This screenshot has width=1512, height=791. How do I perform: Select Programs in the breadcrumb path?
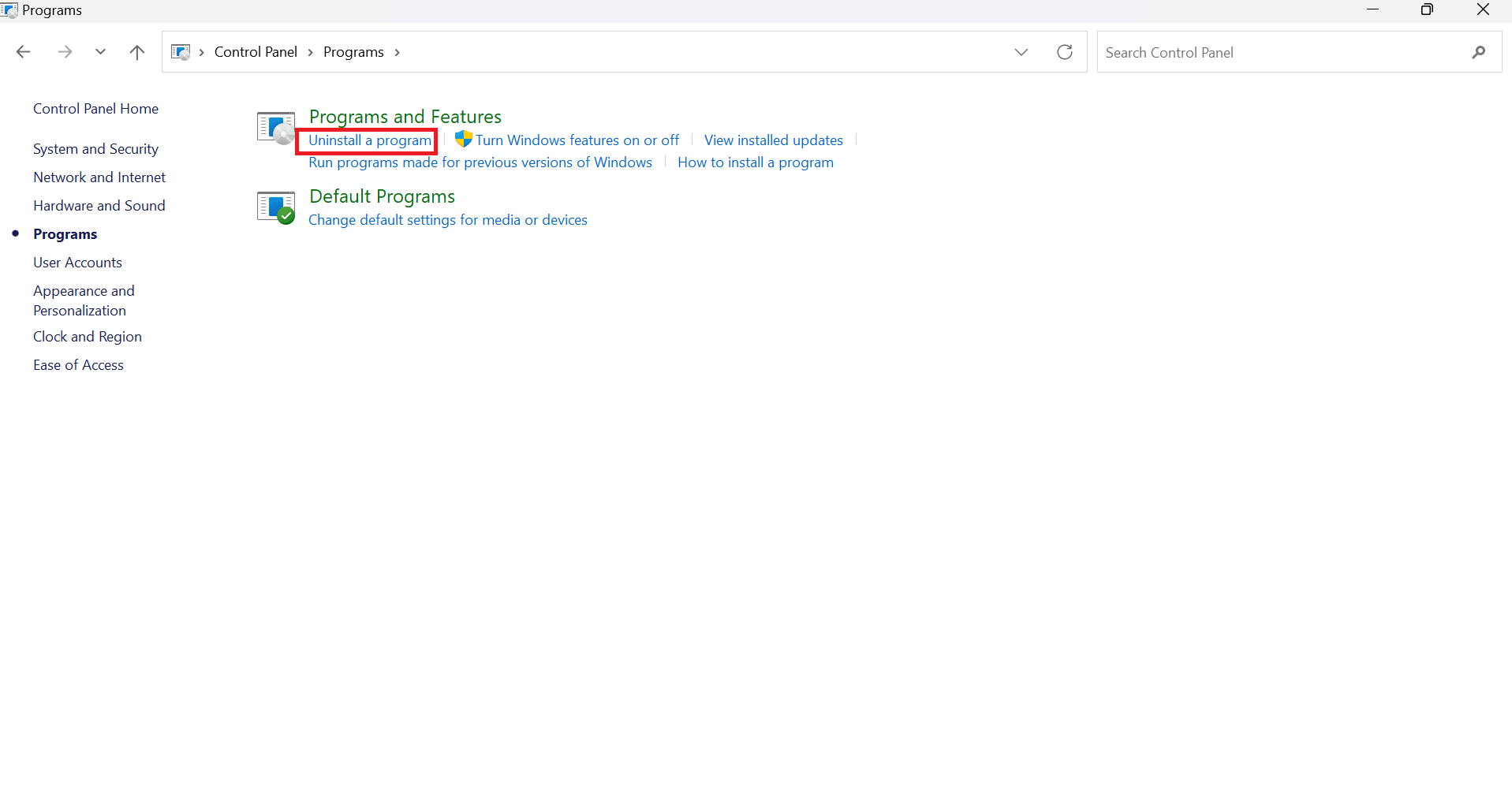point(353,52)
